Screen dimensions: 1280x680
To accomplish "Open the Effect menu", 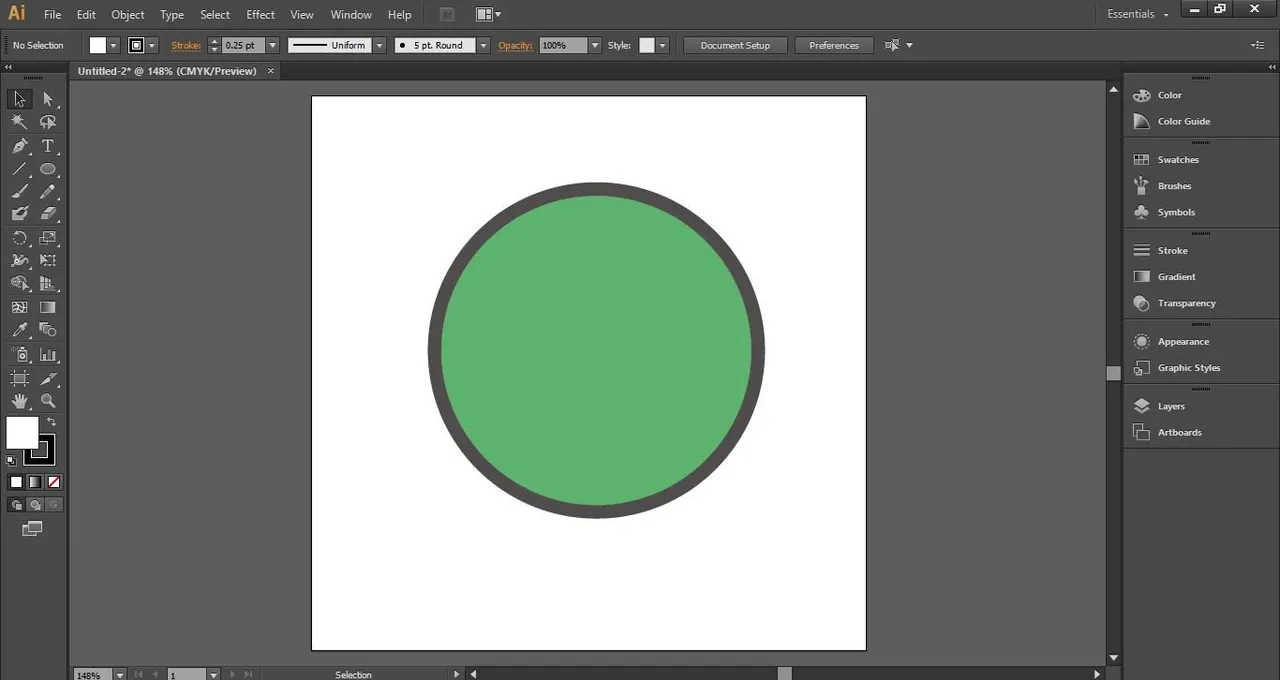I will 260,15.
